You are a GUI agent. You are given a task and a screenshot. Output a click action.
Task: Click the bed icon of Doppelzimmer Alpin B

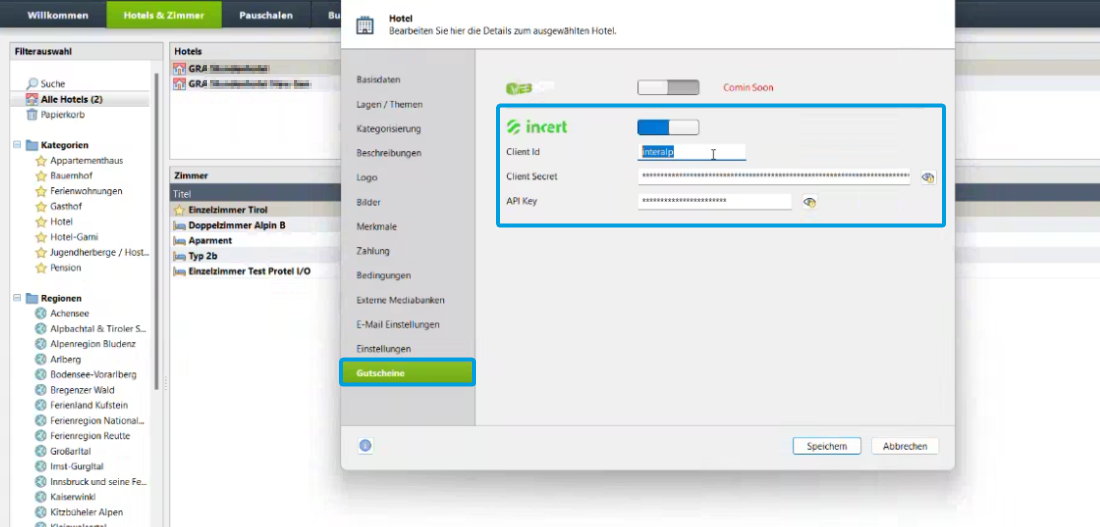(180, 226)
